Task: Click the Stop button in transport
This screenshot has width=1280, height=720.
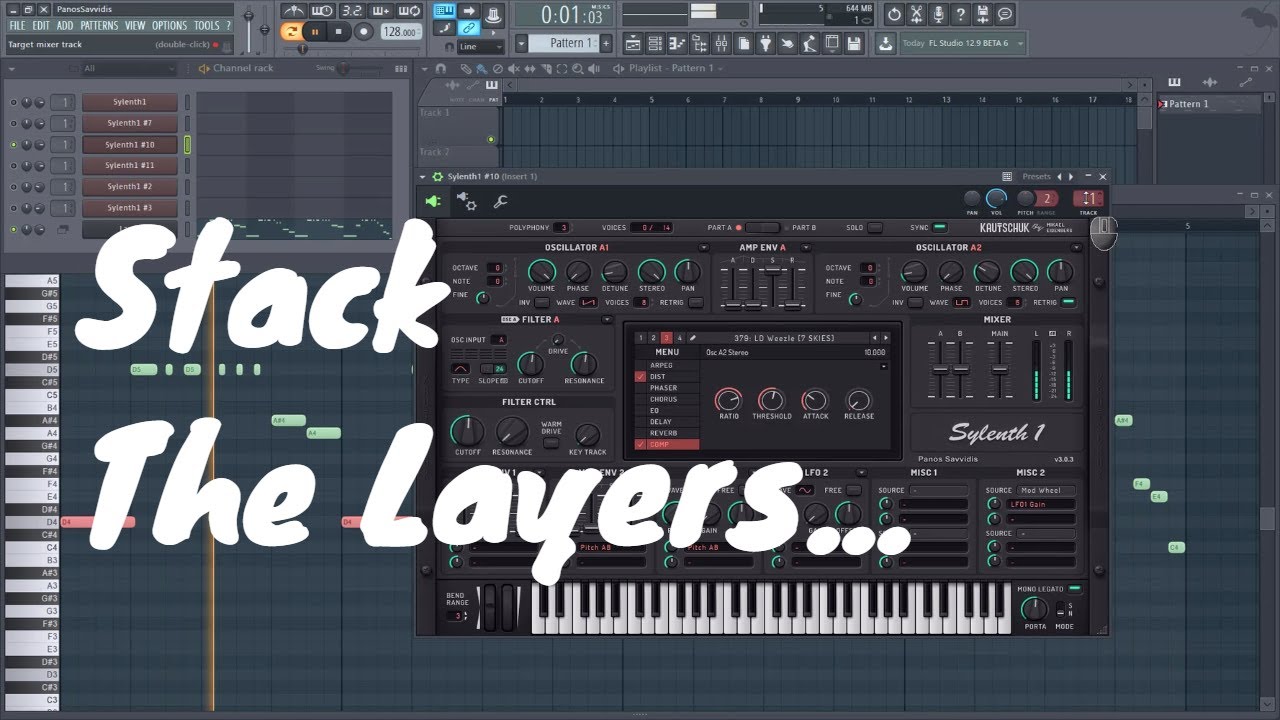Action: [339, 32]
